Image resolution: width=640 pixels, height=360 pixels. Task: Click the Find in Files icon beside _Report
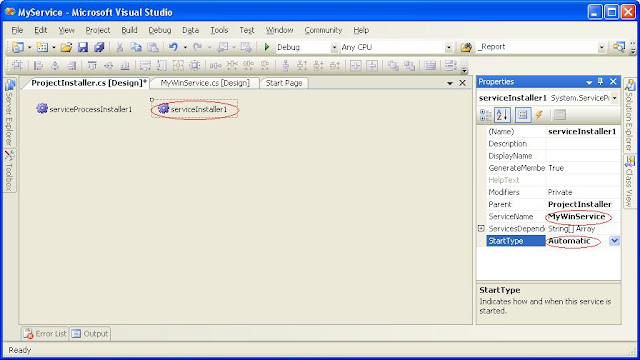(x=466, y=47)
